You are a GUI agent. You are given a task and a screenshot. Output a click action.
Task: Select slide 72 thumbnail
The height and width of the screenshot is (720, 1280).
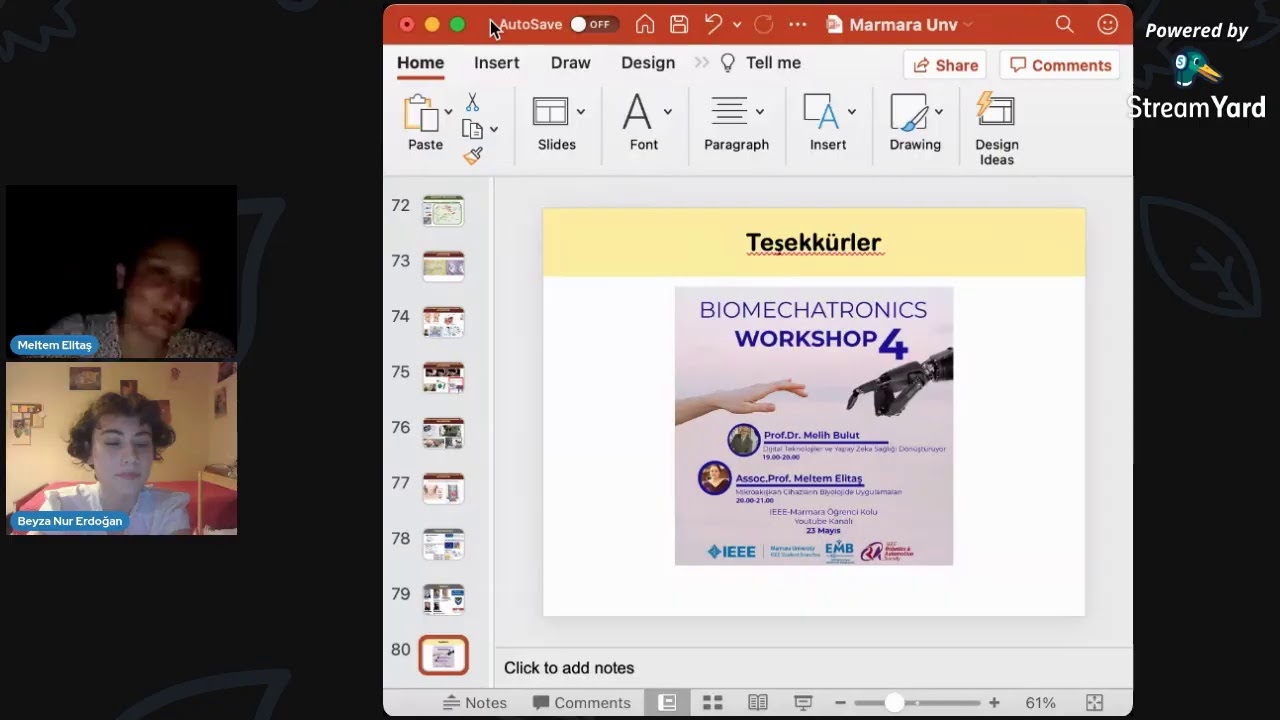[443, 211]
